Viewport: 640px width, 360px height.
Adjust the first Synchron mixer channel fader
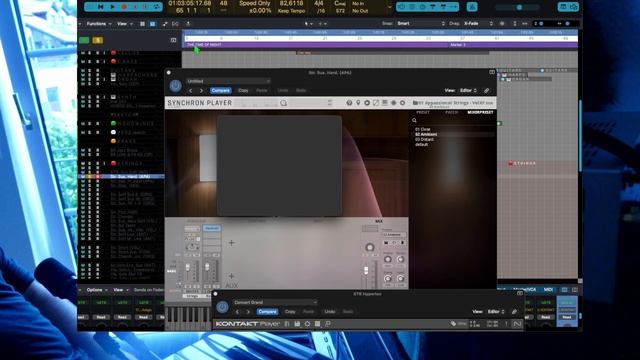point(187,268)
